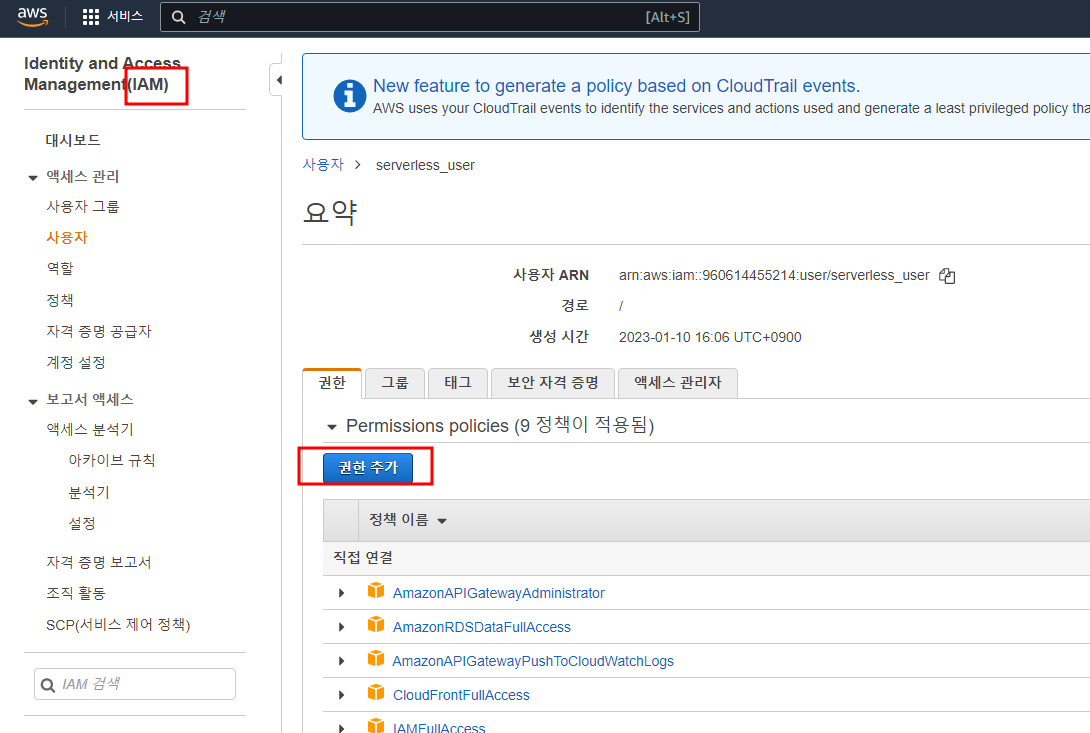Expand the AmazonRDSDataFullAccess policy row
The height and width of the screenshot is (733, 1090).
click(341, 627)
